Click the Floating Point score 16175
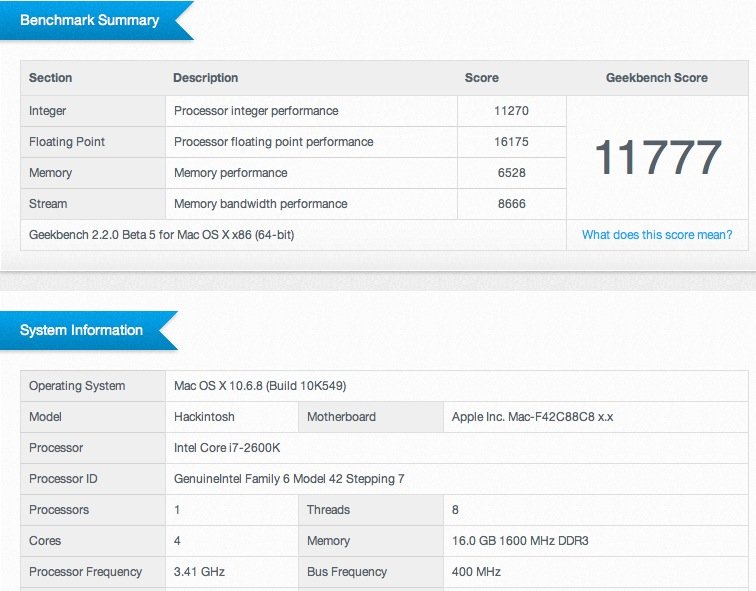Image resolution: width=756 pixels, height=591 pixels. [511, 142]
